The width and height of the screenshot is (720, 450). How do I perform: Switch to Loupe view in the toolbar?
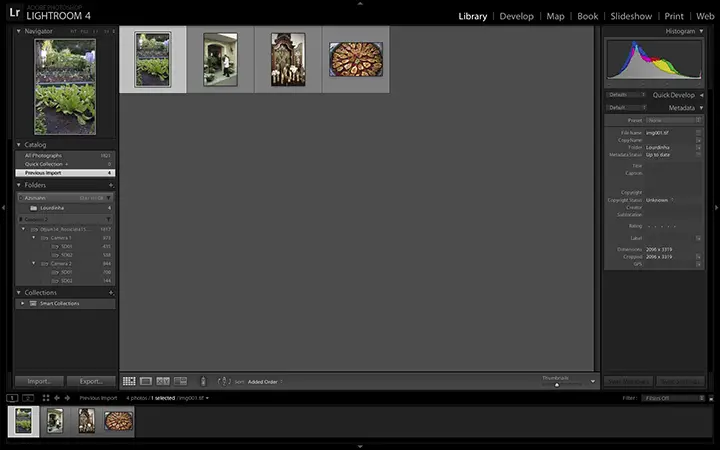click(x=146, y=382)
